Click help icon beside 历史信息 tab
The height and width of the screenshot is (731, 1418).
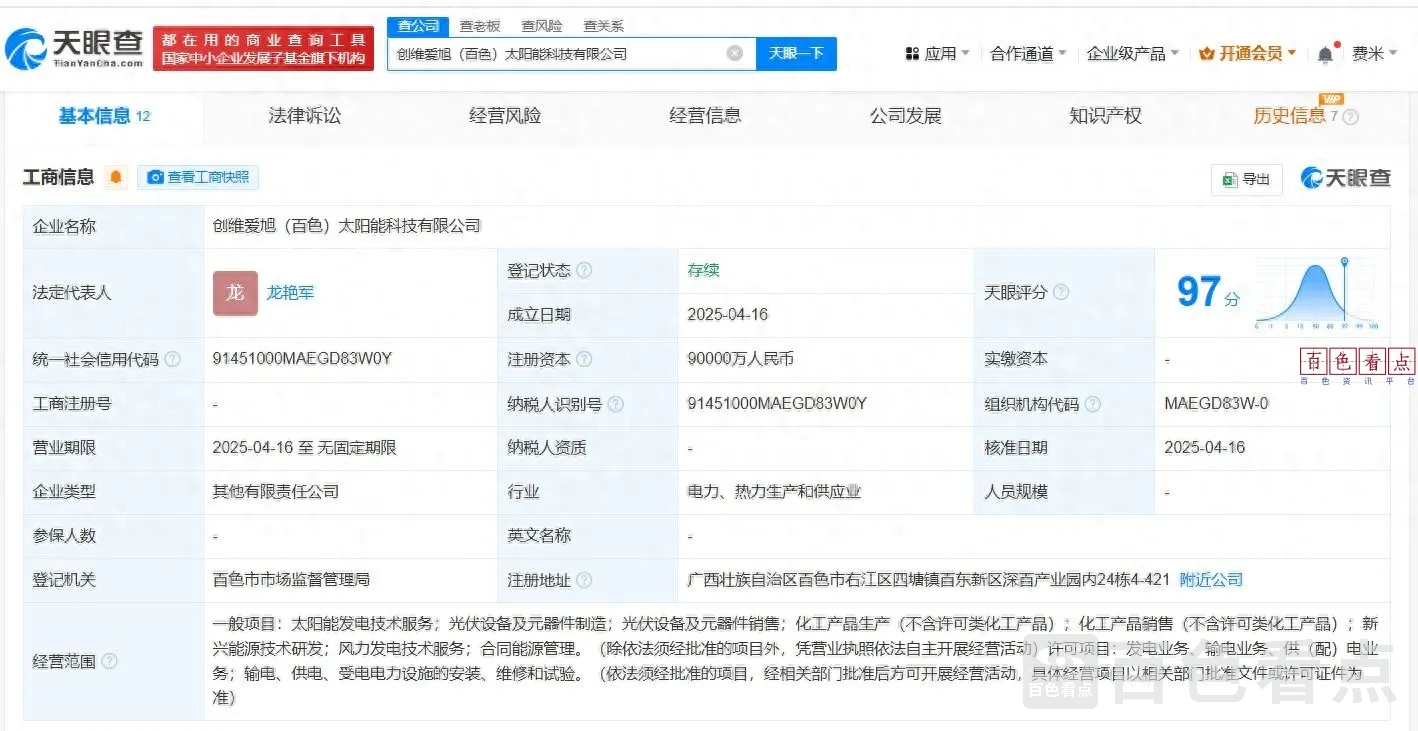[1351, 117]
